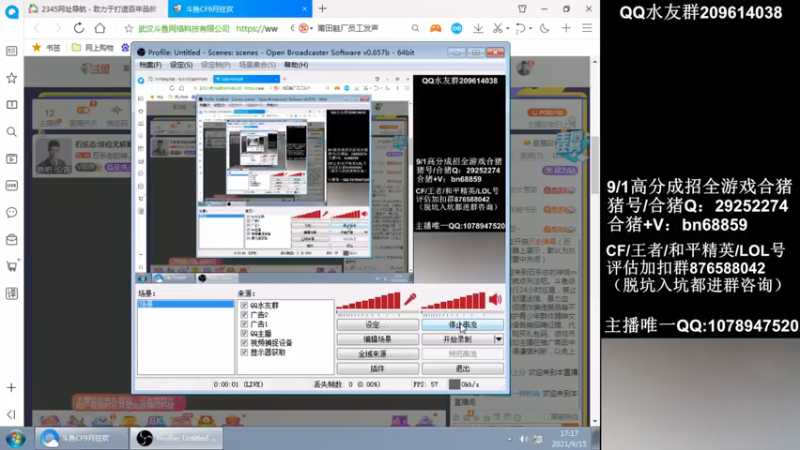Uncheck the QQ水友群 source
This screenshot has width=800, height=450.
point(244,305)
